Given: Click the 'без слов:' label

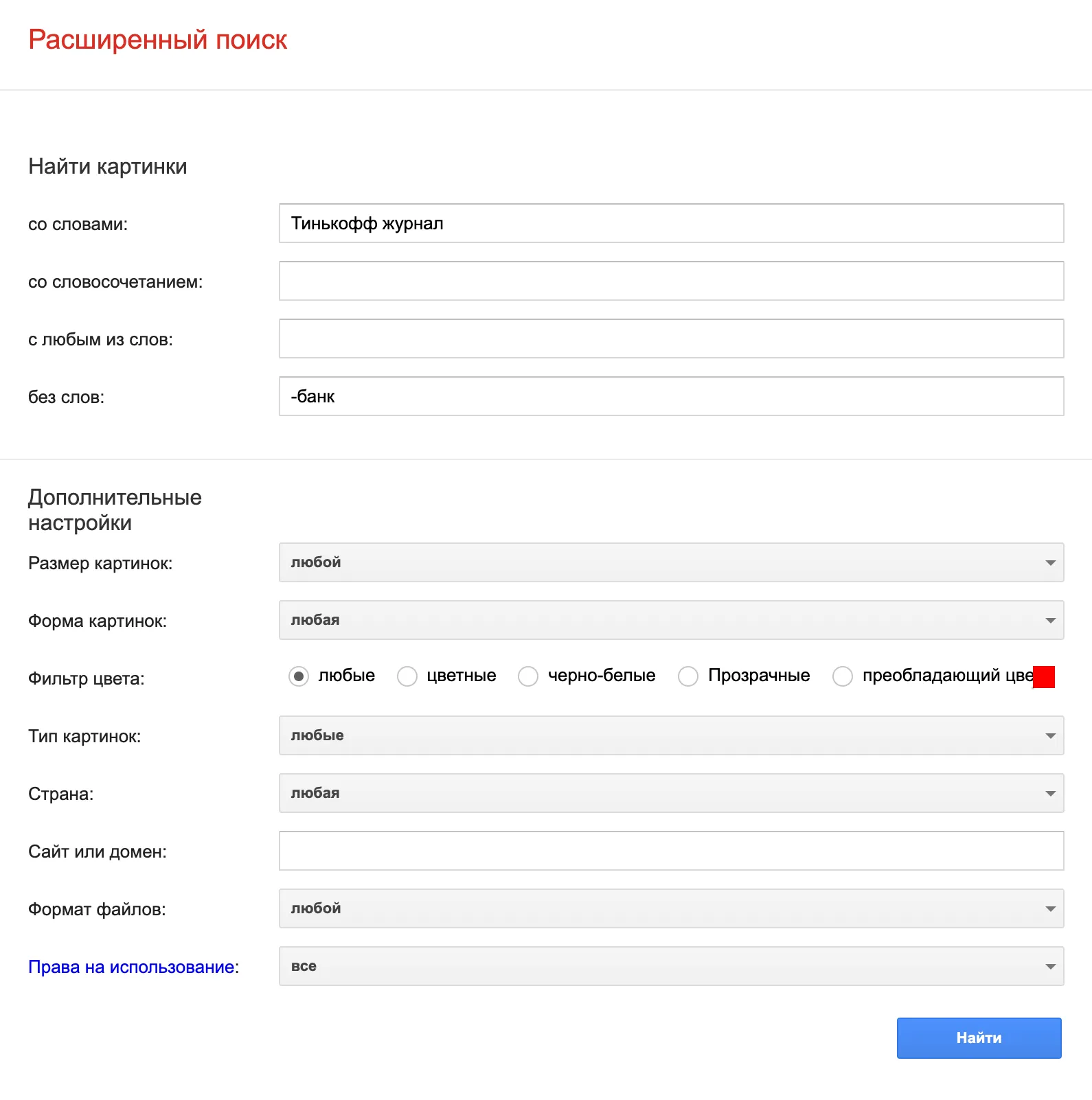Looking at the screenshot, I should point(66,397).
